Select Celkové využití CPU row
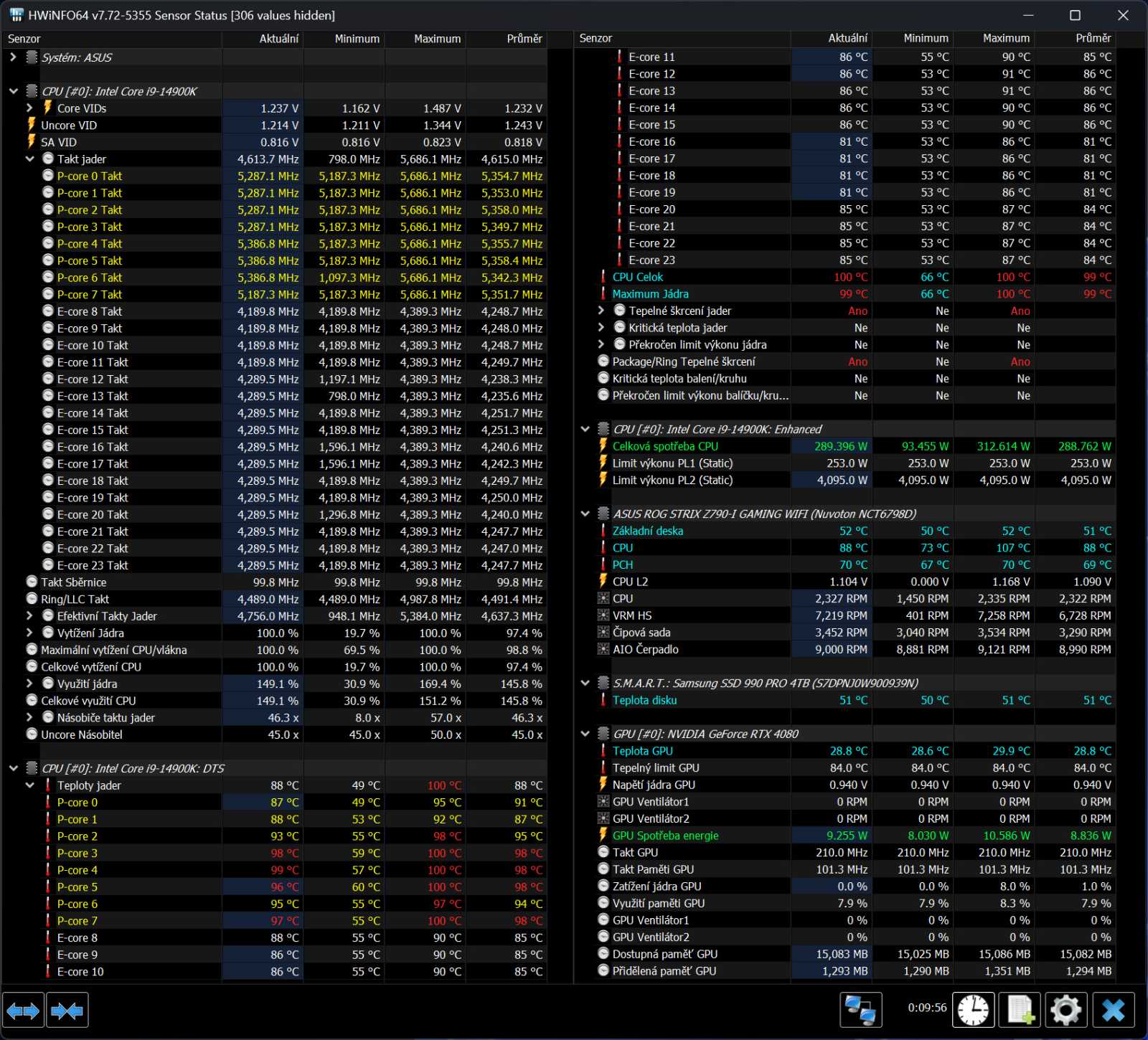The width and height of the screenshot is (1148, 1040). 276,701
